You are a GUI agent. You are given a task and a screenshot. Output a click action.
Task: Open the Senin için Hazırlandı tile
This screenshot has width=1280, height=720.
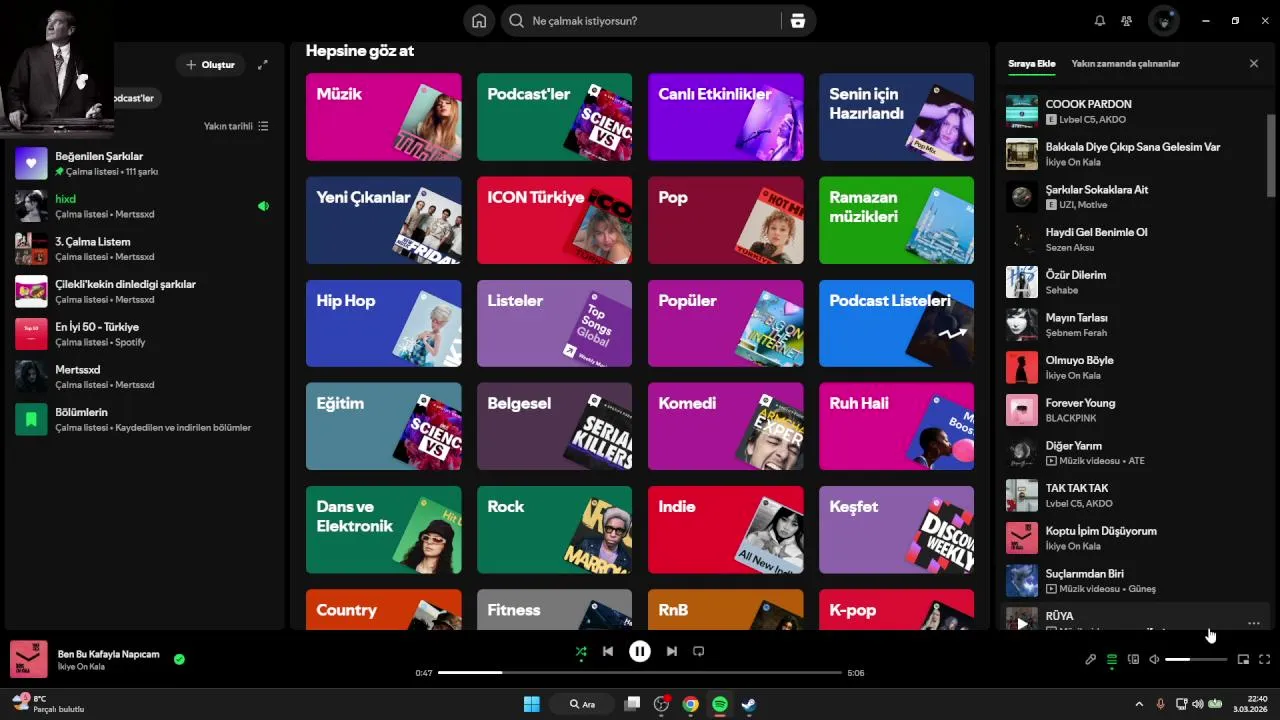coord(896,117)
